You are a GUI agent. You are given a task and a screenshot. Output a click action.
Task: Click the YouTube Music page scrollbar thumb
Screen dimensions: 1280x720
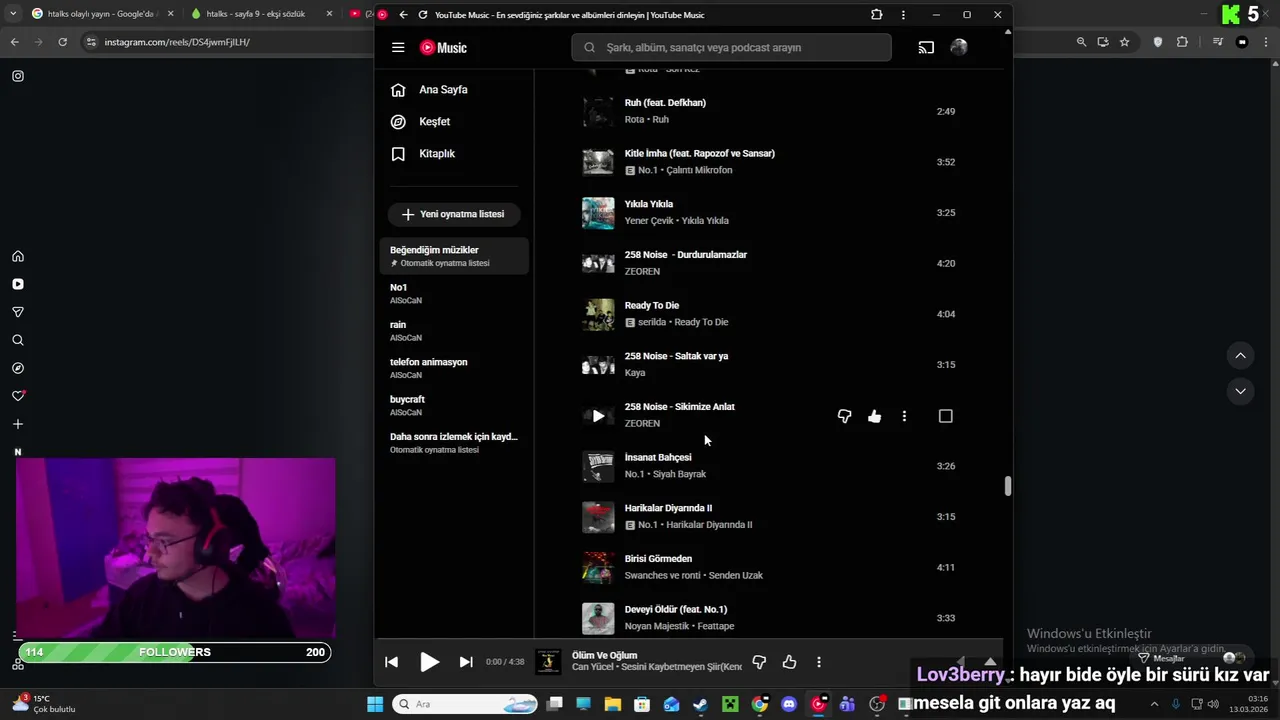(1008, 486)
